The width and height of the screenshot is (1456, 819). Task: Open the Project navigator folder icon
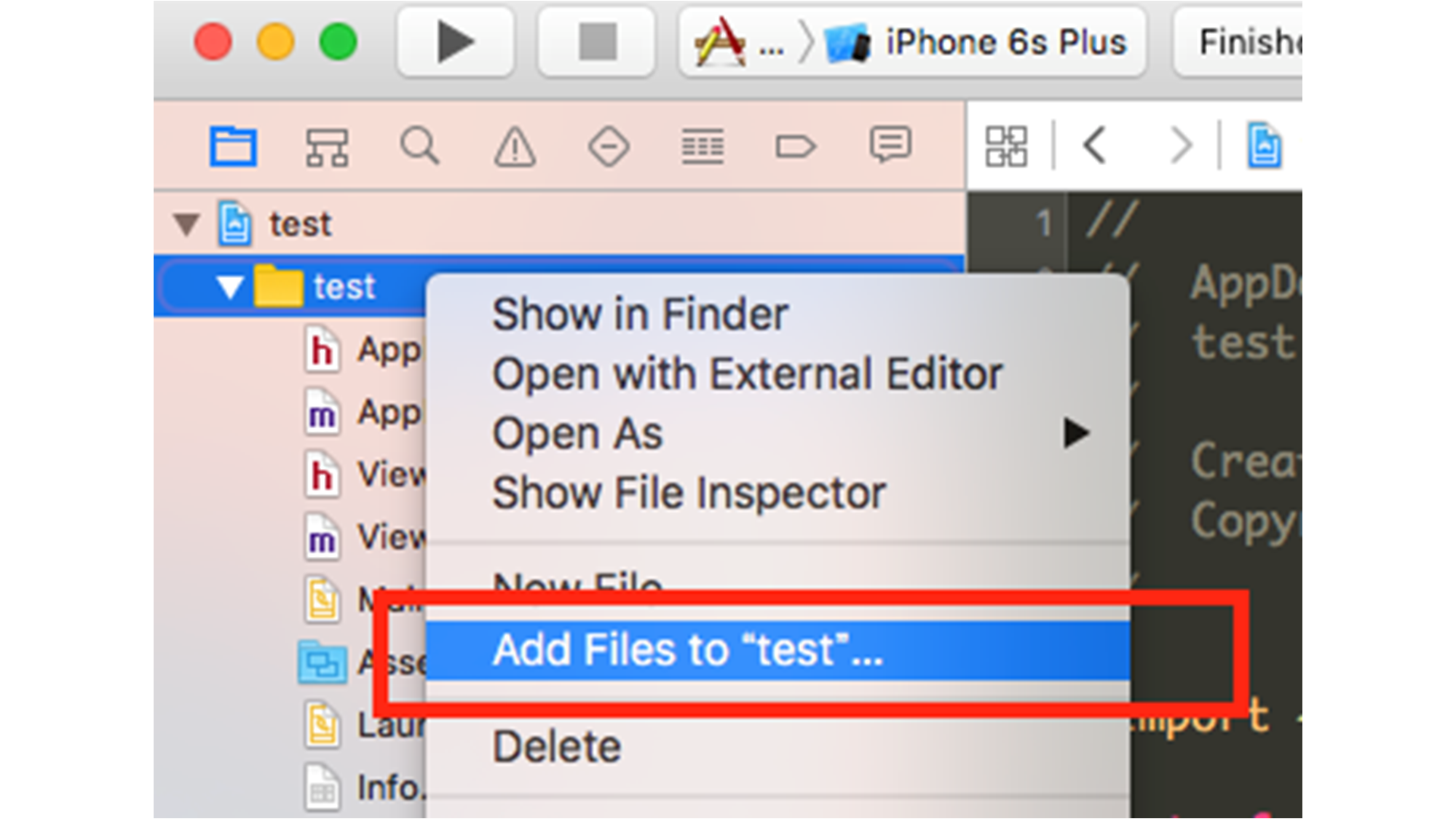point(233,146)
